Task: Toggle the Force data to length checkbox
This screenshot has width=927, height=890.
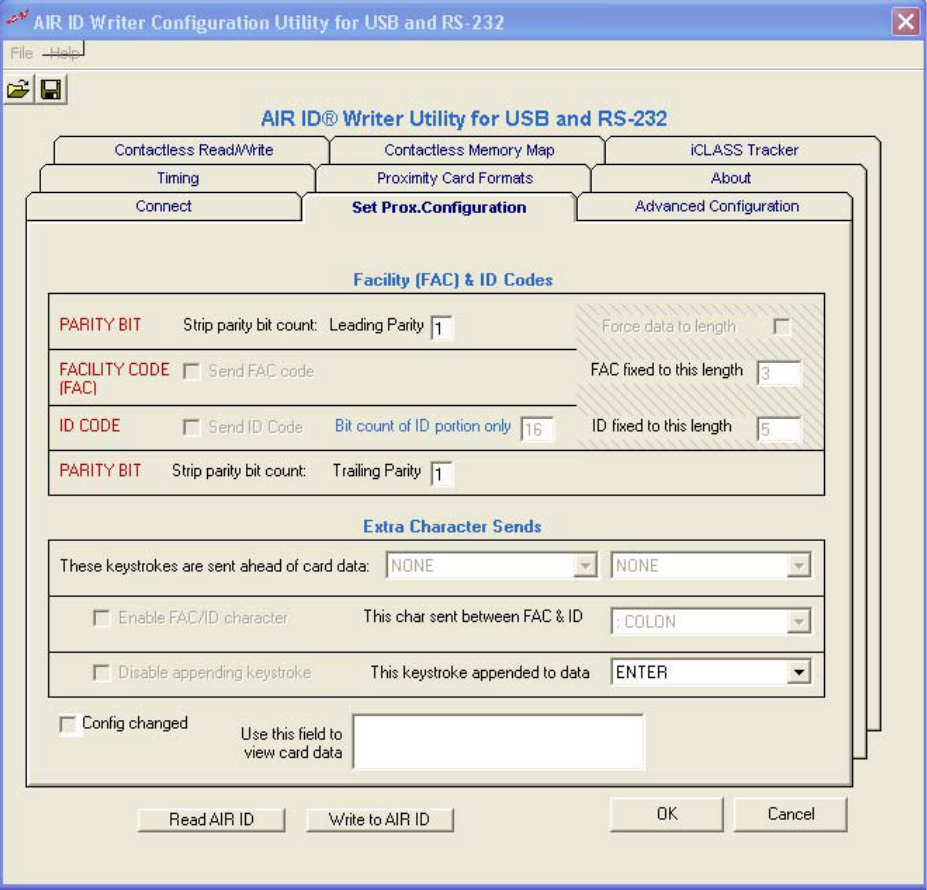Action: pos(781,326)
